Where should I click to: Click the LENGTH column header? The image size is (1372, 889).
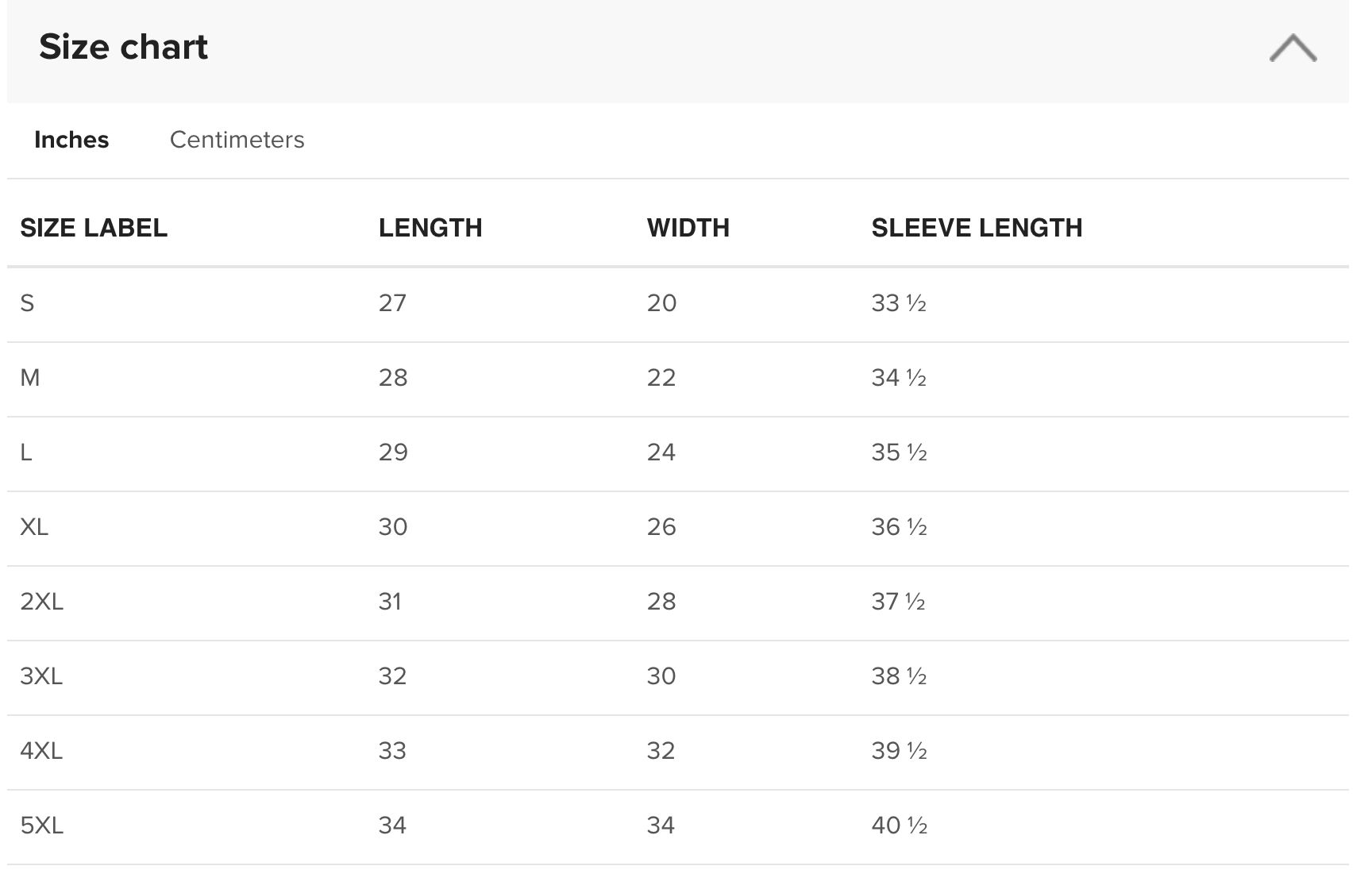click(430, 228)
